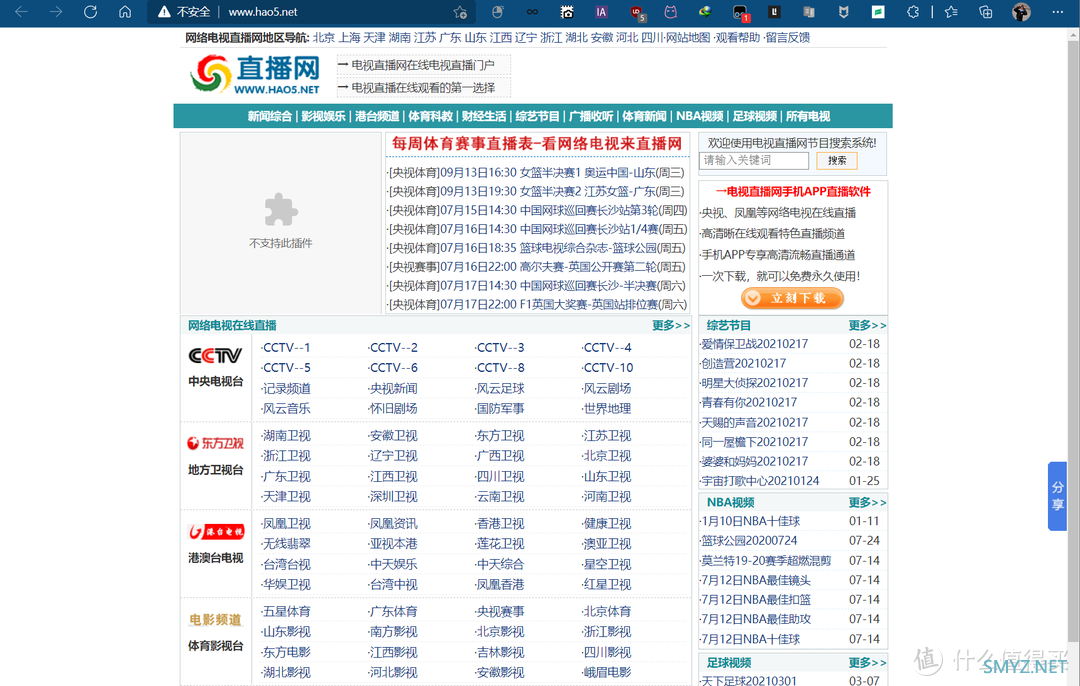
Task: Open the green chat bubble extension
Action: pos(878,12)
